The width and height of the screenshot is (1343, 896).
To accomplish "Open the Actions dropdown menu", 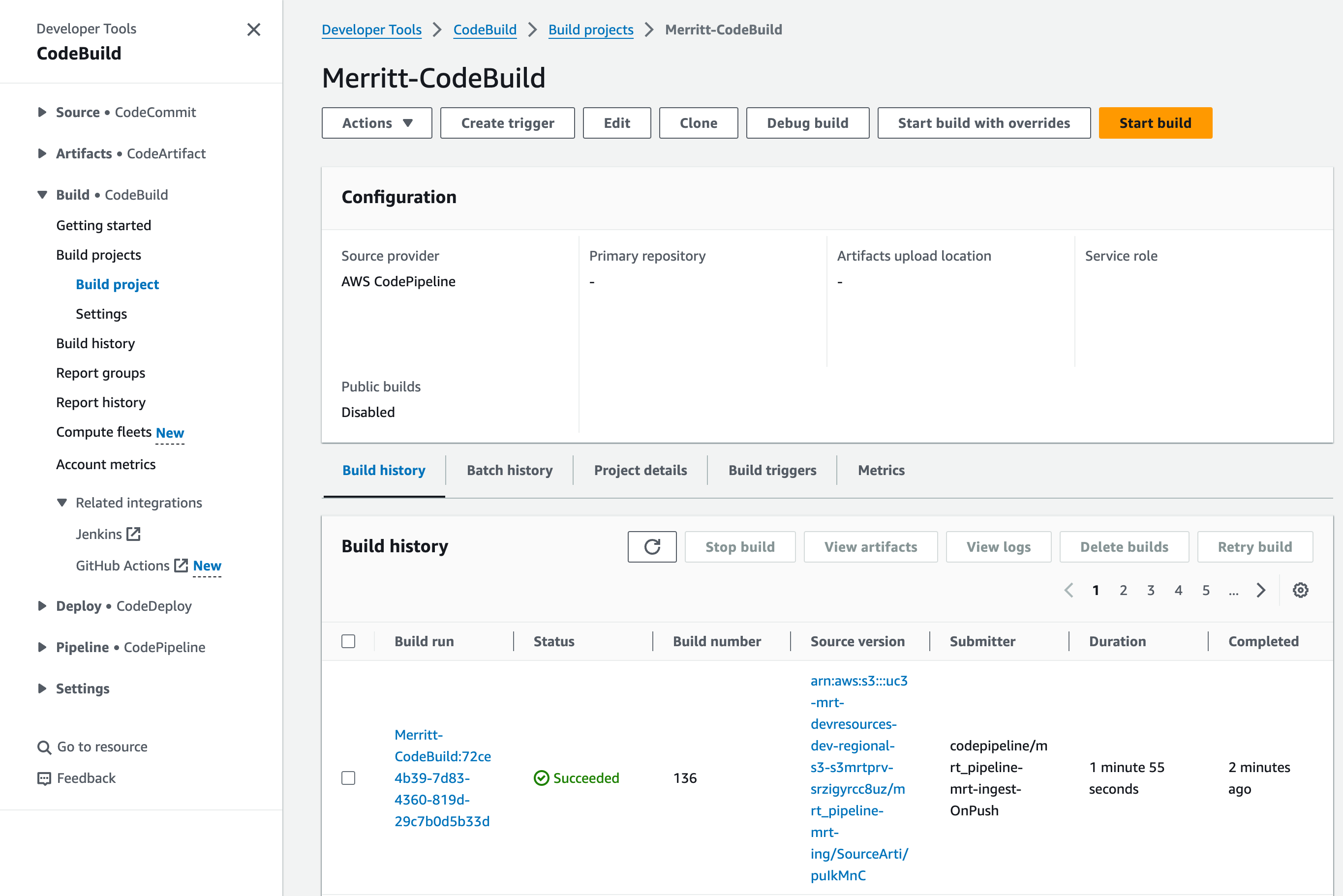I will [x=377, y=123].
